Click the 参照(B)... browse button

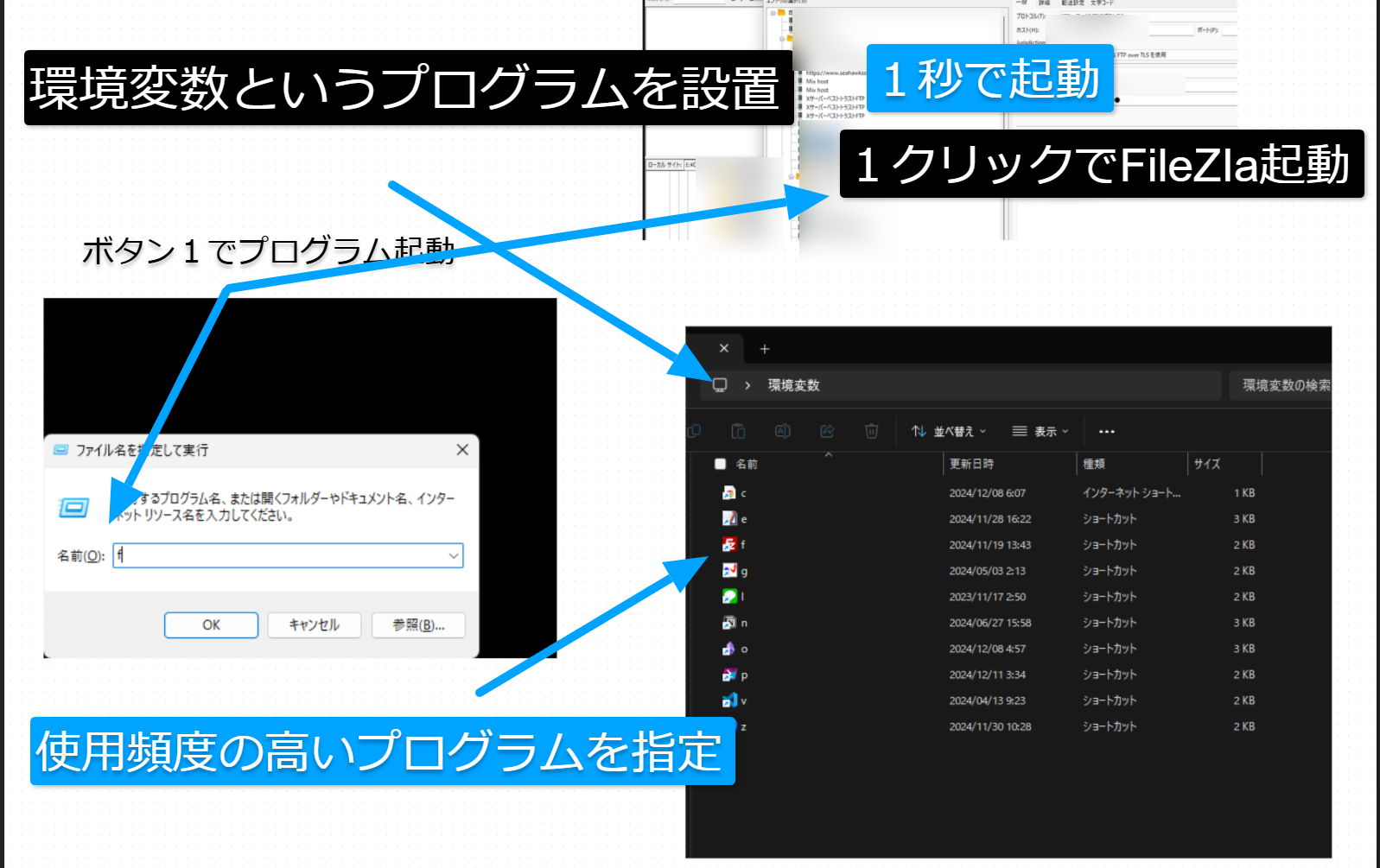(418, 624)
